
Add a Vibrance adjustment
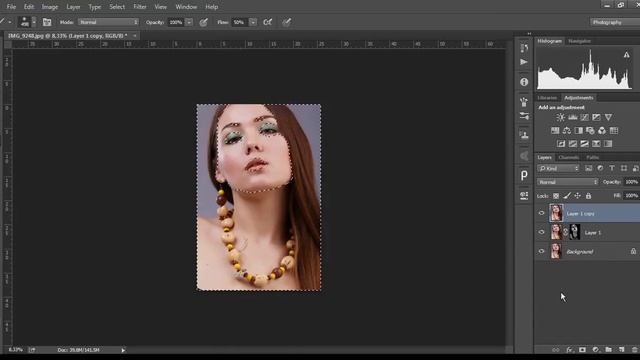tap(608, 118)
